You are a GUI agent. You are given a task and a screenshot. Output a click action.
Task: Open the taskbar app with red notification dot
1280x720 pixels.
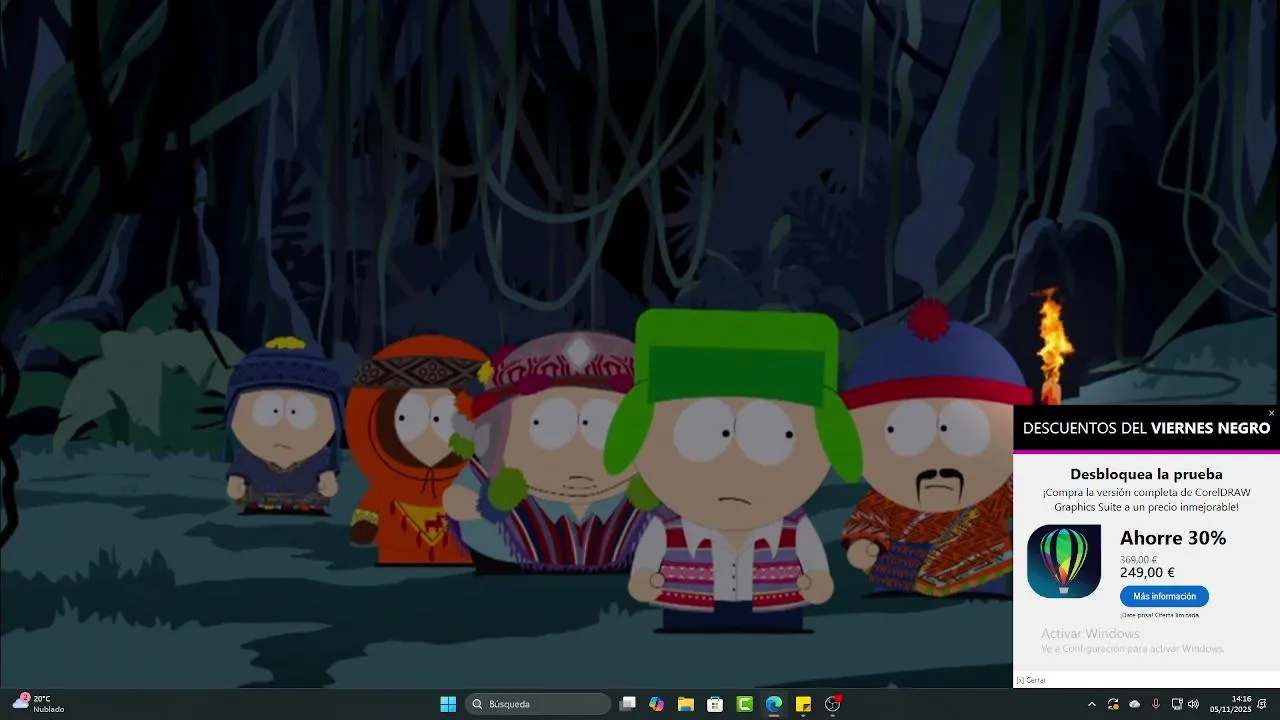(x=832, y=704)
